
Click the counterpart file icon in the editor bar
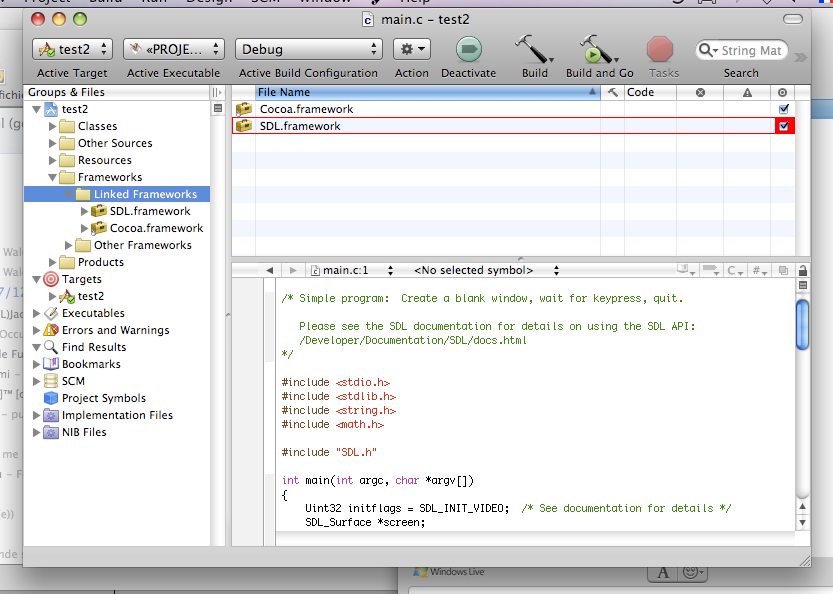(x=783, y=270)
